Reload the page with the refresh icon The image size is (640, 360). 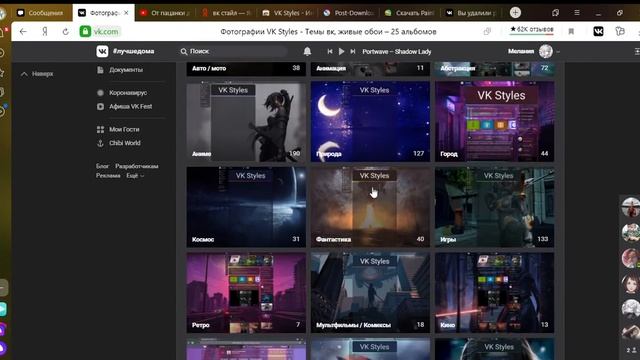[x=65, y=31]
